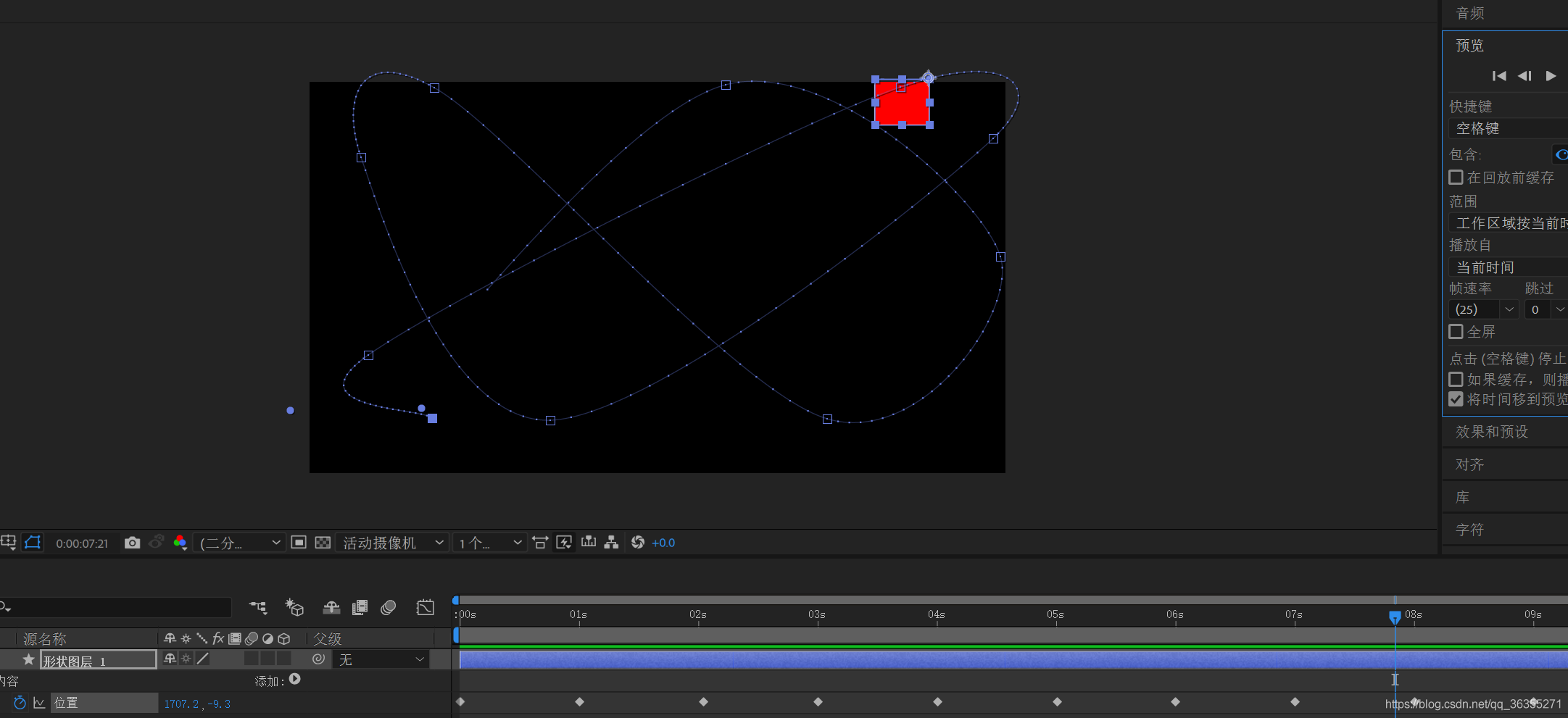The height and width of the screenshot is (718, 1568).
Task: Jump to first frame in preview panel
Action: point(1499,76)
